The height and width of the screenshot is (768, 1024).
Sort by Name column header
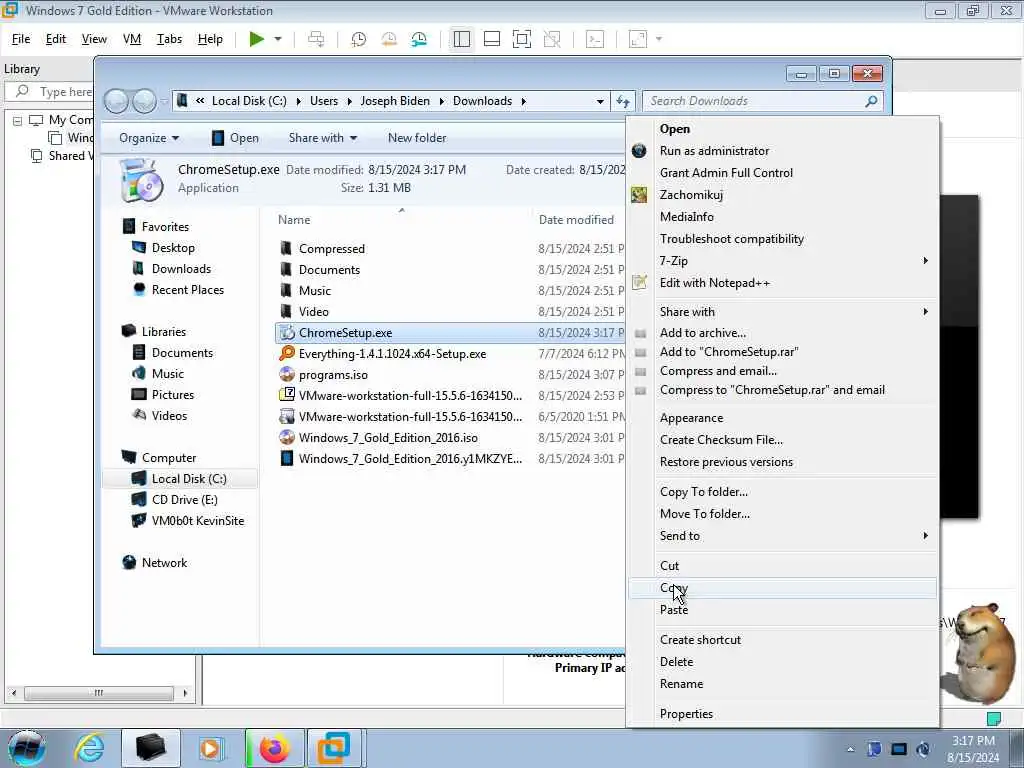coord(294,220)
